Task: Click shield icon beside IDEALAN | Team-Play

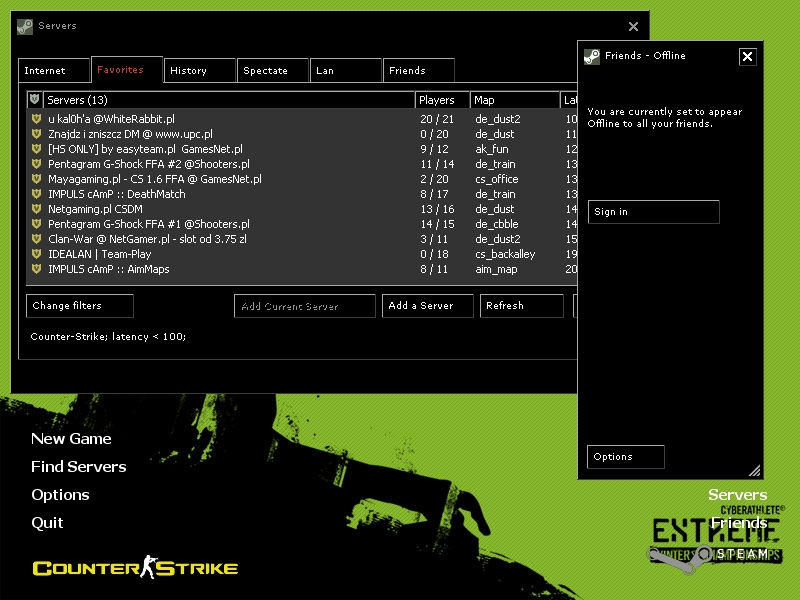Action: (36, 254)
